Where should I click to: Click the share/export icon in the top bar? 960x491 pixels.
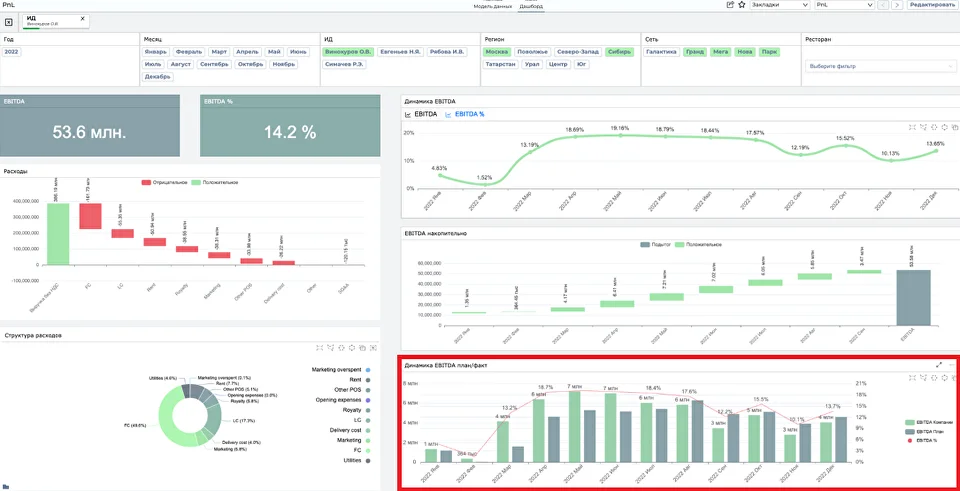pyautogui.click(x=730, y=5)
